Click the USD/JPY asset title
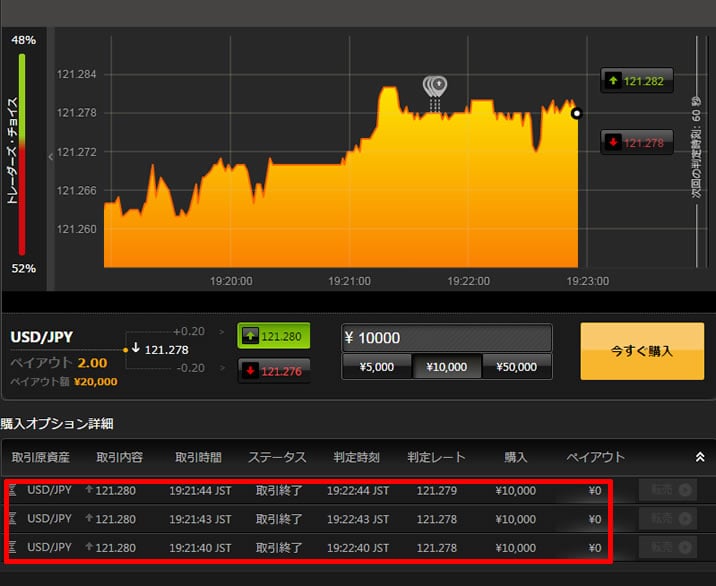The height and width of the screenshot is (586, 716). click(42, 337)
